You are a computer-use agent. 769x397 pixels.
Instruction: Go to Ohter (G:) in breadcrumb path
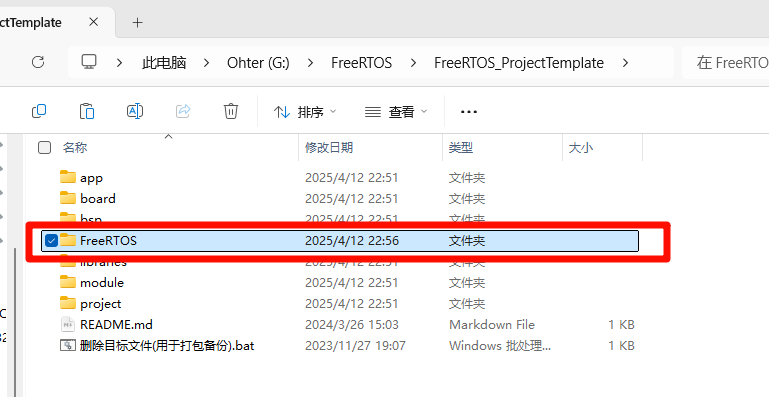(x=258, y=63)
